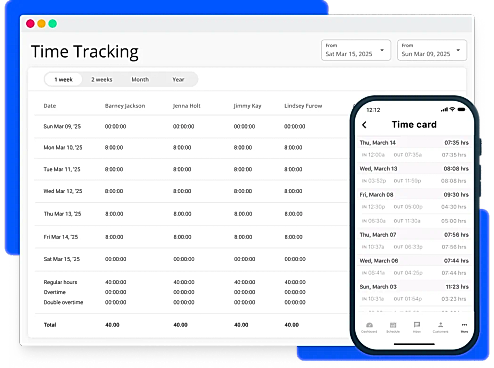Tap the More dots in the phone bottom bar
Screen dimensions: 494x368
[x=464, y=327]
